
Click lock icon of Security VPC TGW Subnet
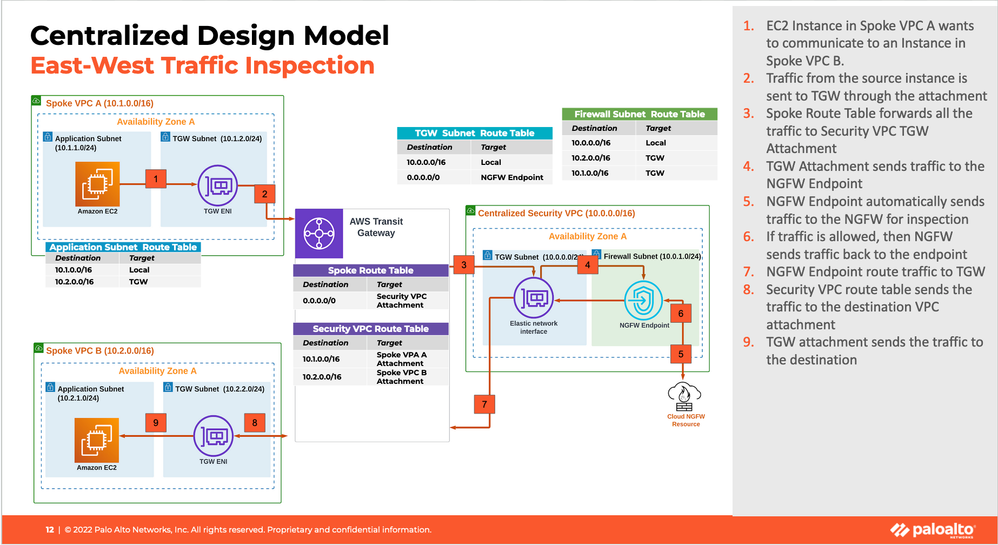click(488, 255)
